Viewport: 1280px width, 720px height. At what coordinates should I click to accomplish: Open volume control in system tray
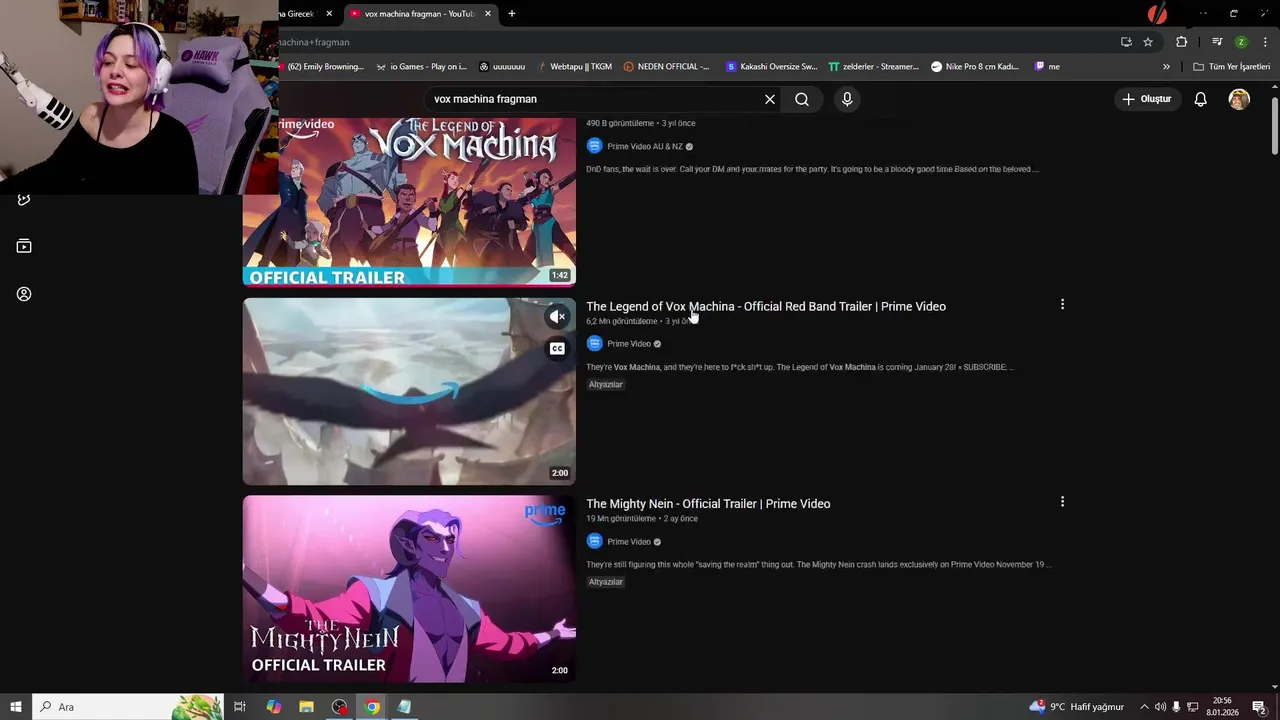1160,707
